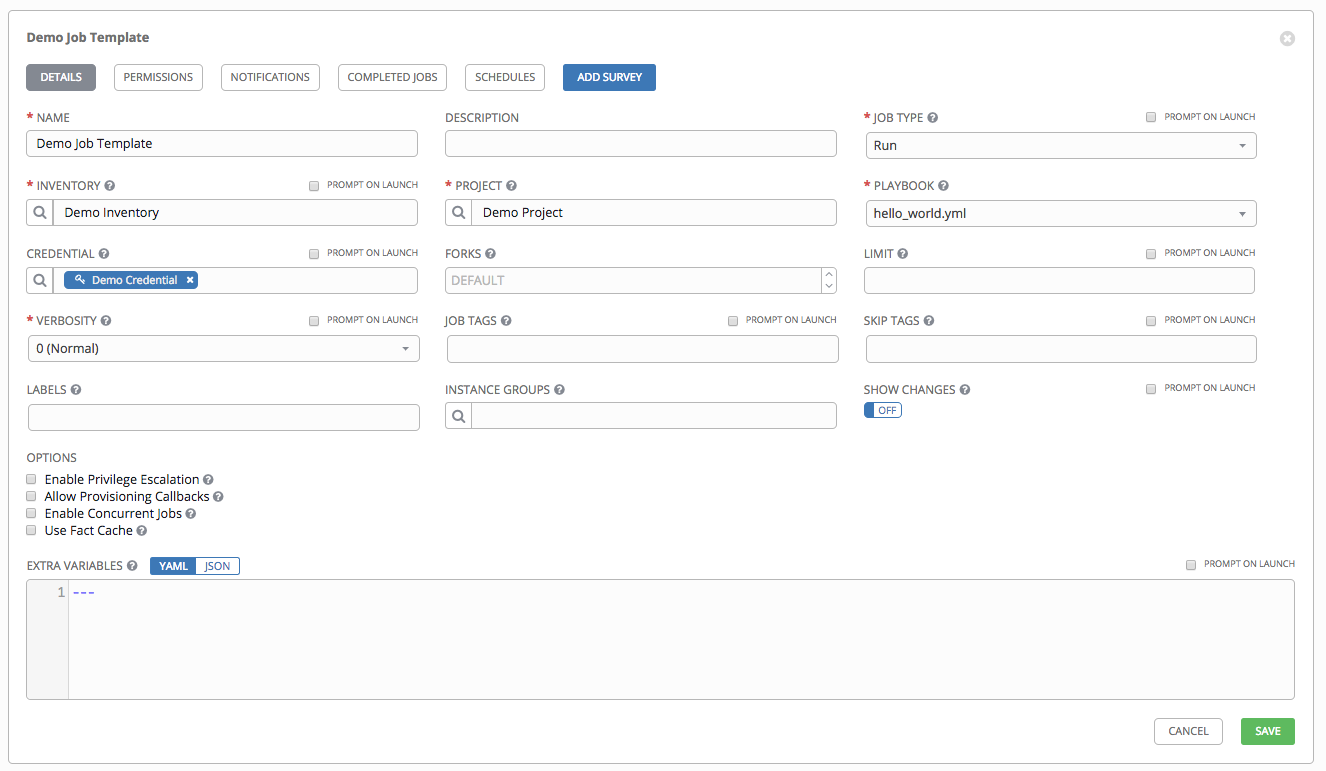1326x771 pixels.
Task: Enable Privilege Escalation checkbox
Action: [32, 479]
